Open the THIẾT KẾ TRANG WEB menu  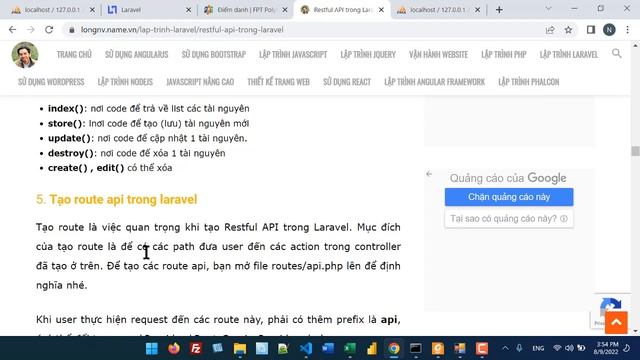tap(278, 82)
